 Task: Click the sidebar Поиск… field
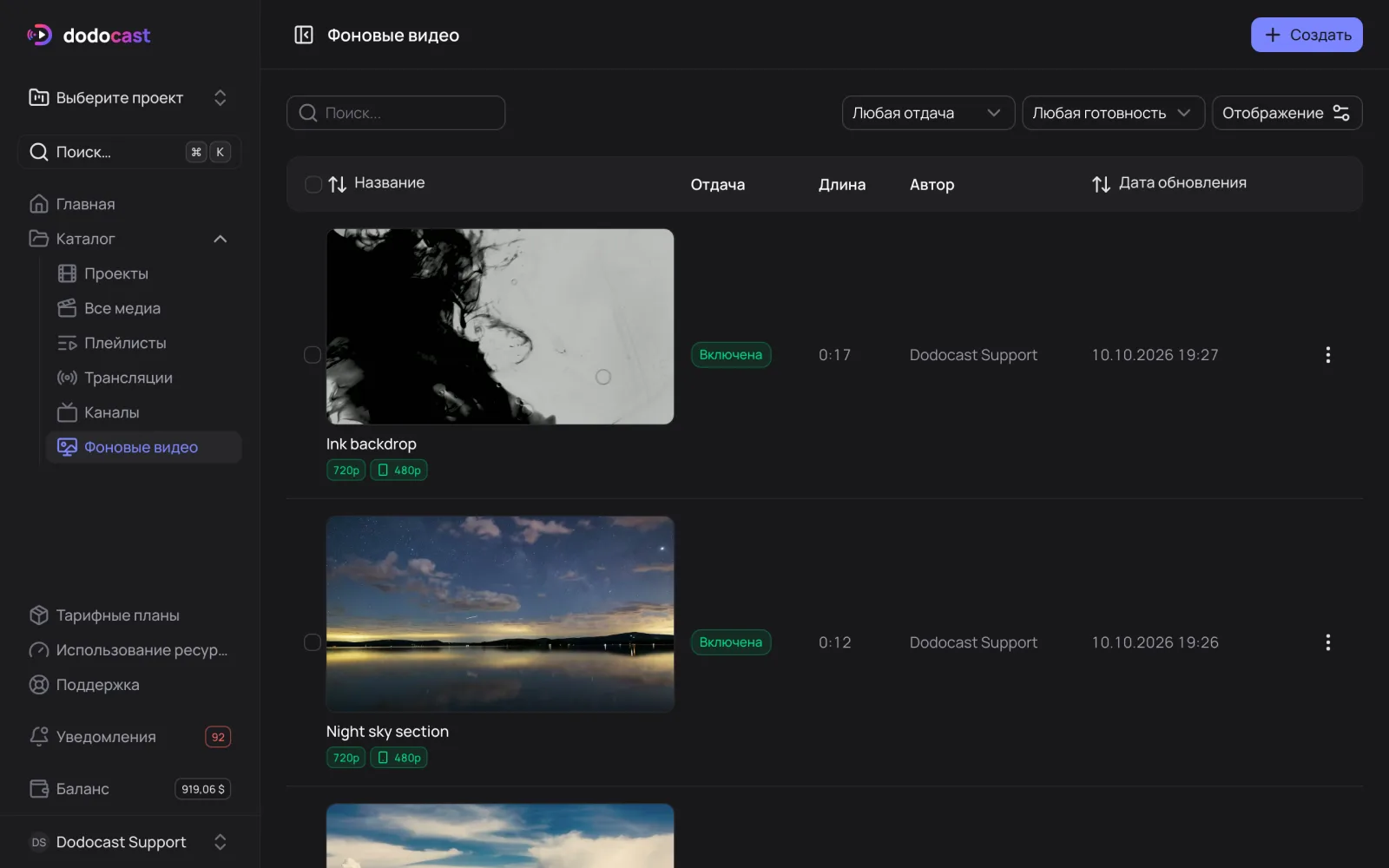[129, 152]
